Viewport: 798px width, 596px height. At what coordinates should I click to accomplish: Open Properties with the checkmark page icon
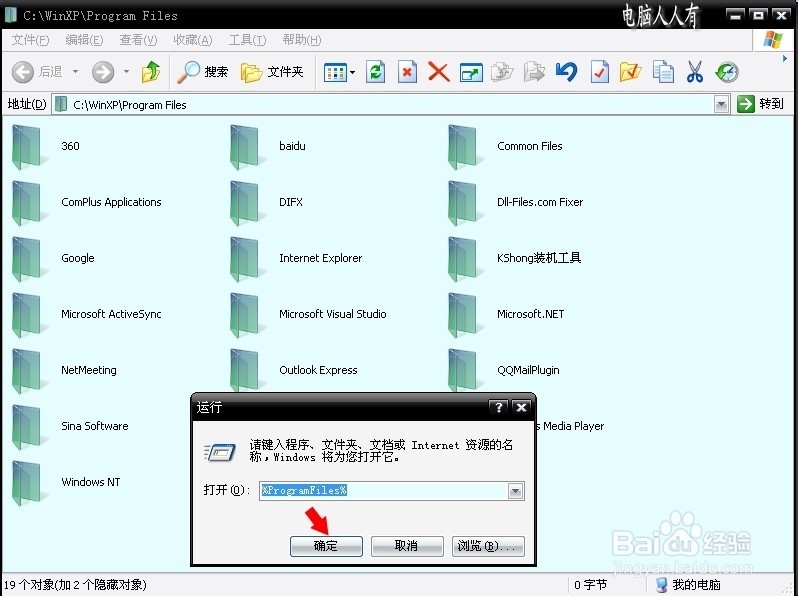coord(600,72)
